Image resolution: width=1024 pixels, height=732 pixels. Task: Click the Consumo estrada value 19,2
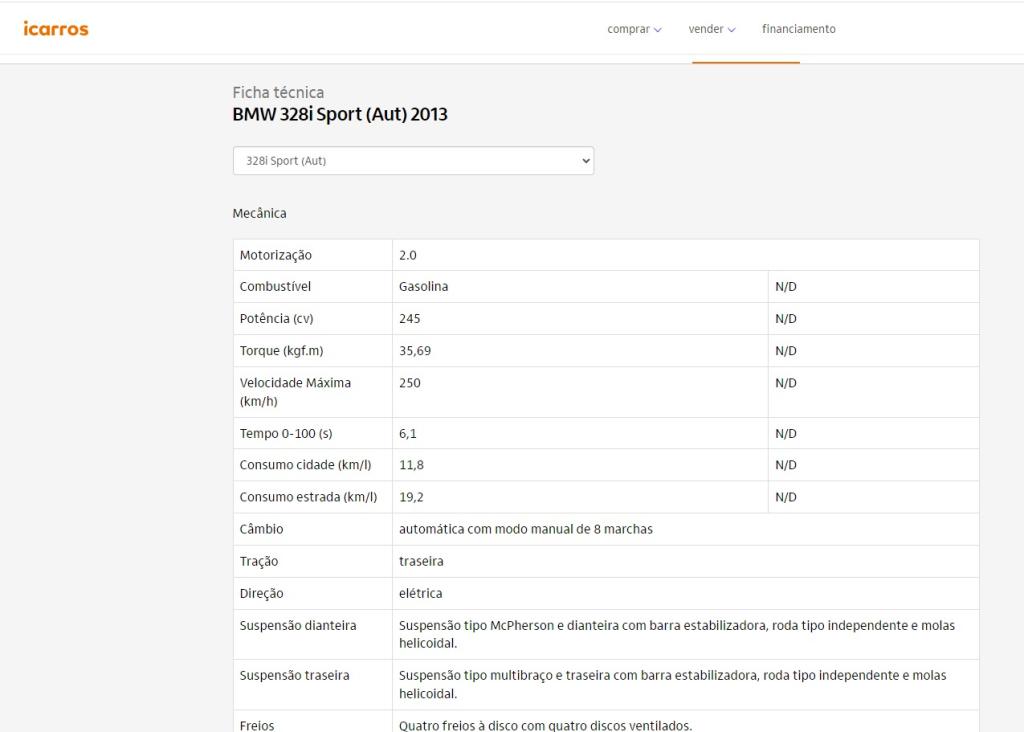(411, 497)
